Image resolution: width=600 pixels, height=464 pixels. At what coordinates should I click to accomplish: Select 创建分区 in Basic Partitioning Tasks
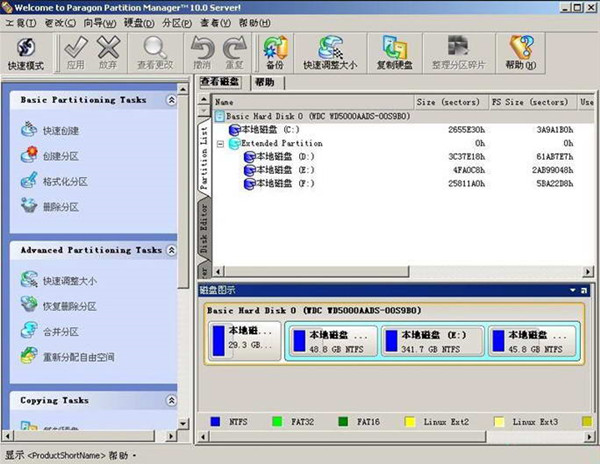point(60,156)
